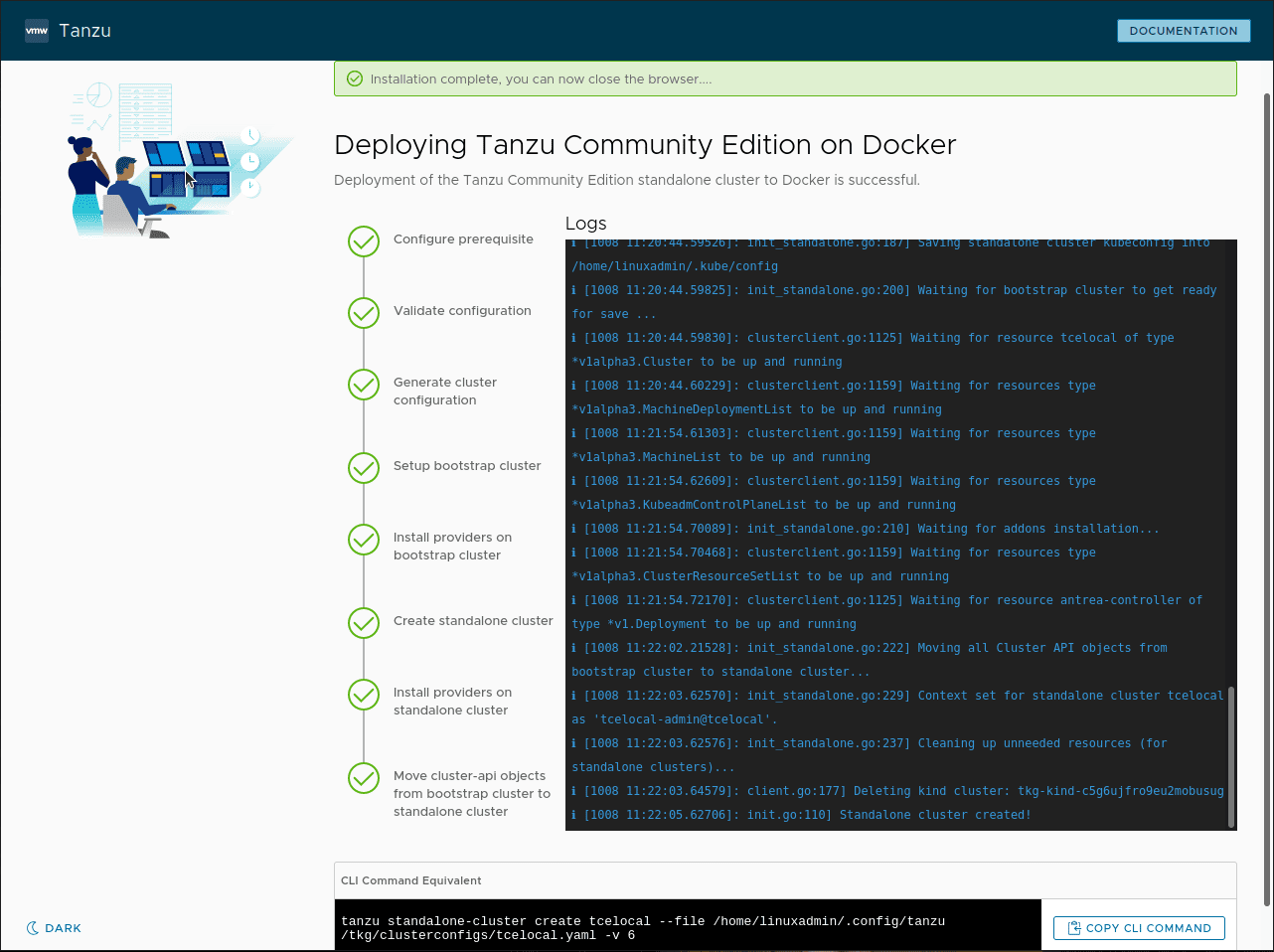This screenshot has width=1274, height=952.
Task: Click the 'Standalone cluster created!' log line
Action: coord(802,815)
